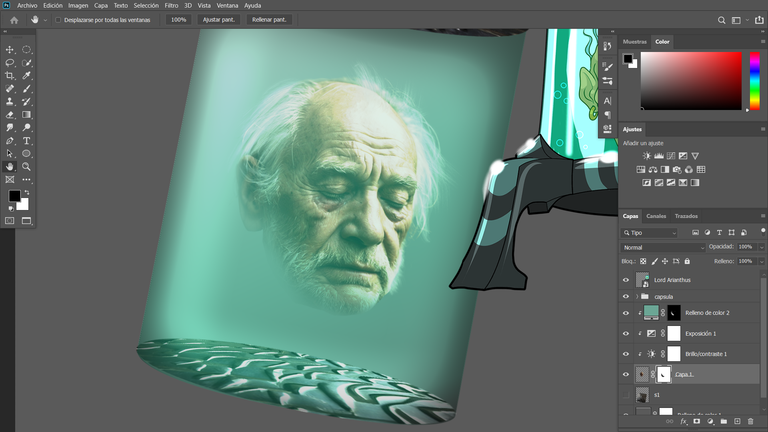The image size is (768, 432).
Task: Click the 100% zoom button
Action: [x=179, y=20]
